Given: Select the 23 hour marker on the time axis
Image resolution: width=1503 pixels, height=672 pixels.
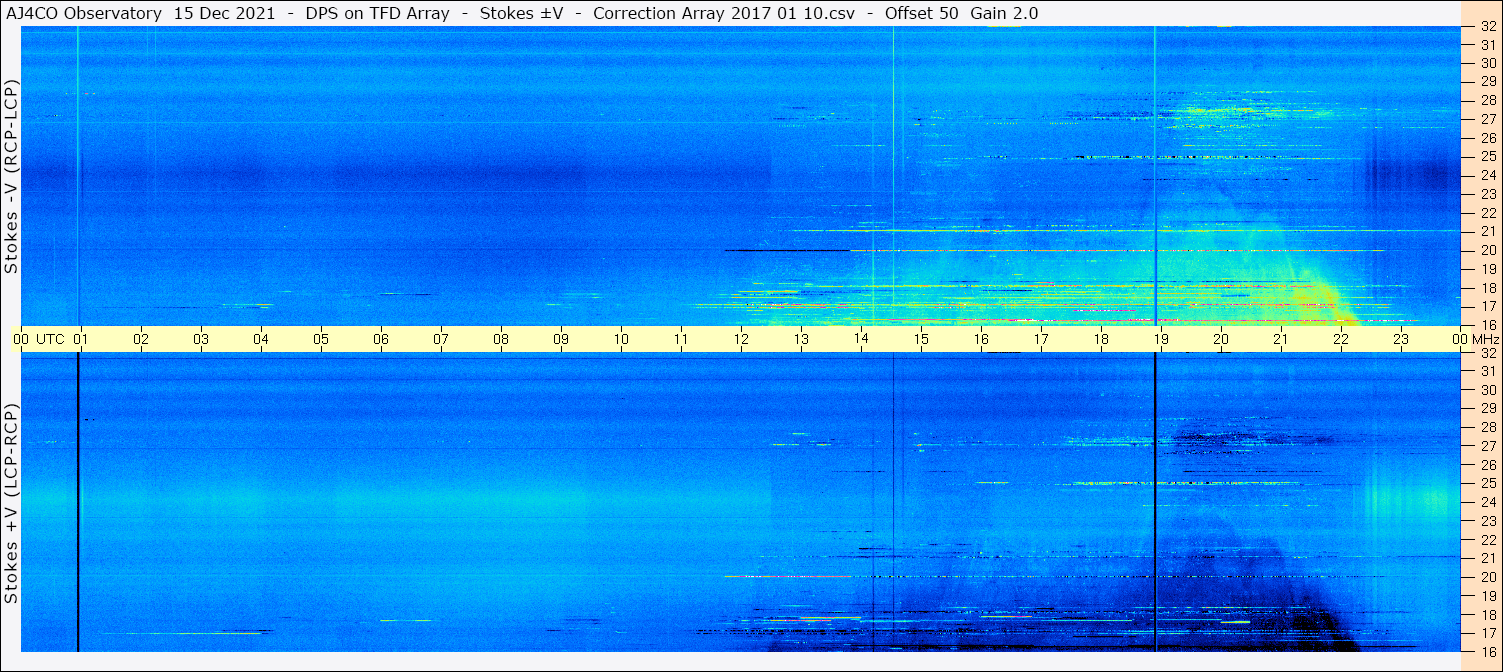Looking at the screenshot, I should (x=1401, y=339).
